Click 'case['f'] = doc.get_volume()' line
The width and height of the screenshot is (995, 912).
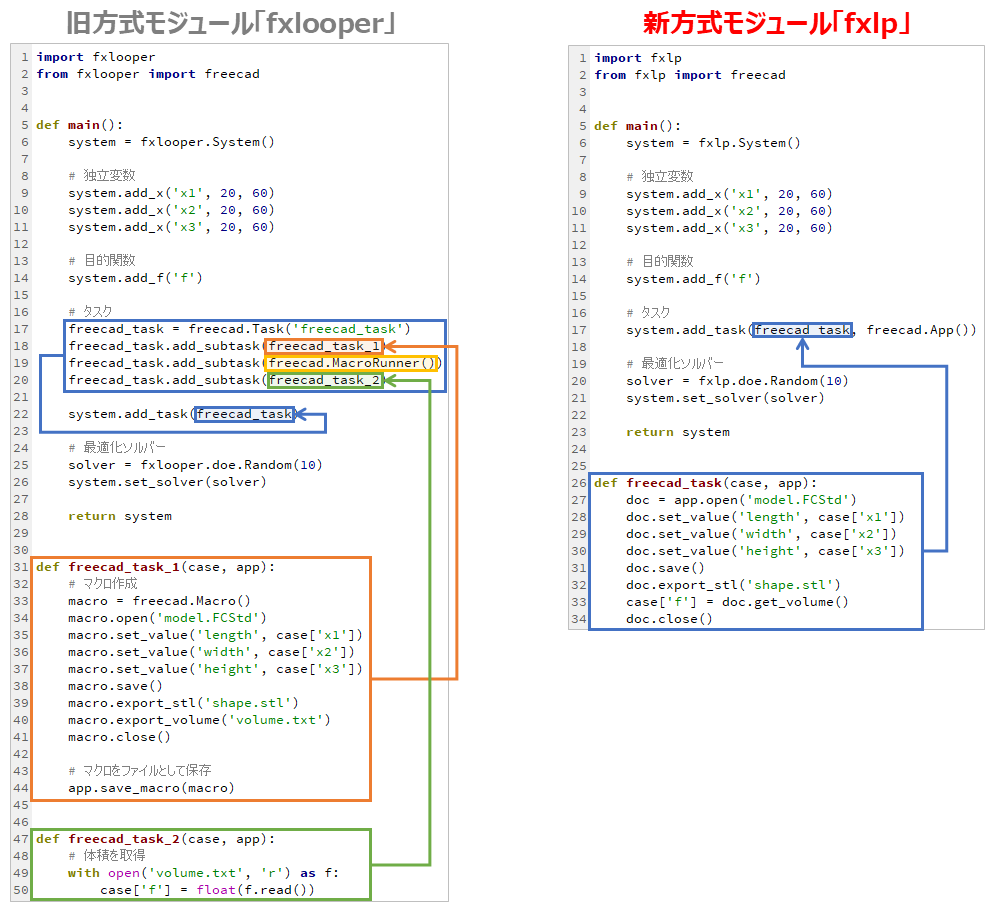737,601
